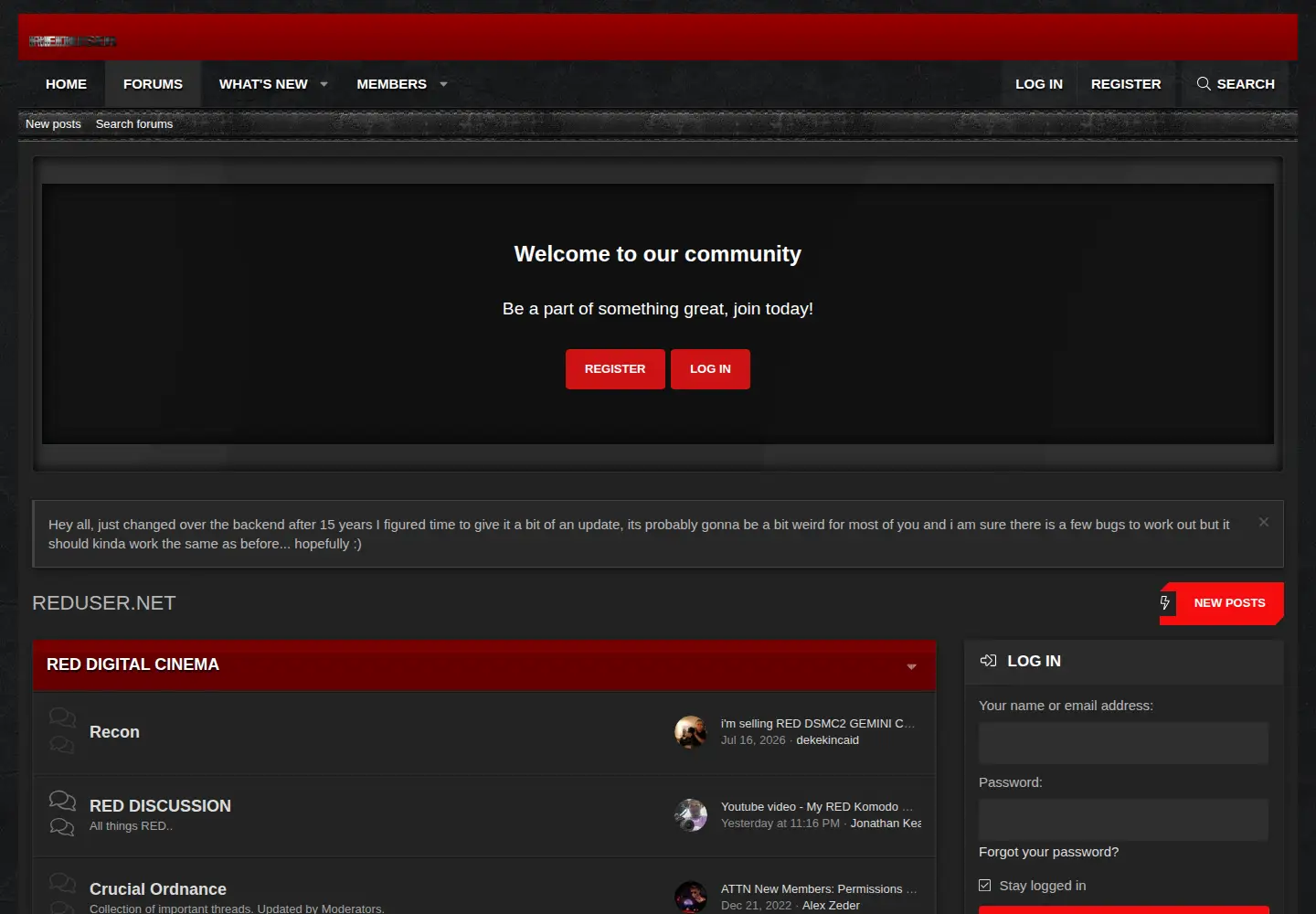Open the Crucial Ordnance forum
This screenshot has width=1316, height=914.
coord(158,889)
